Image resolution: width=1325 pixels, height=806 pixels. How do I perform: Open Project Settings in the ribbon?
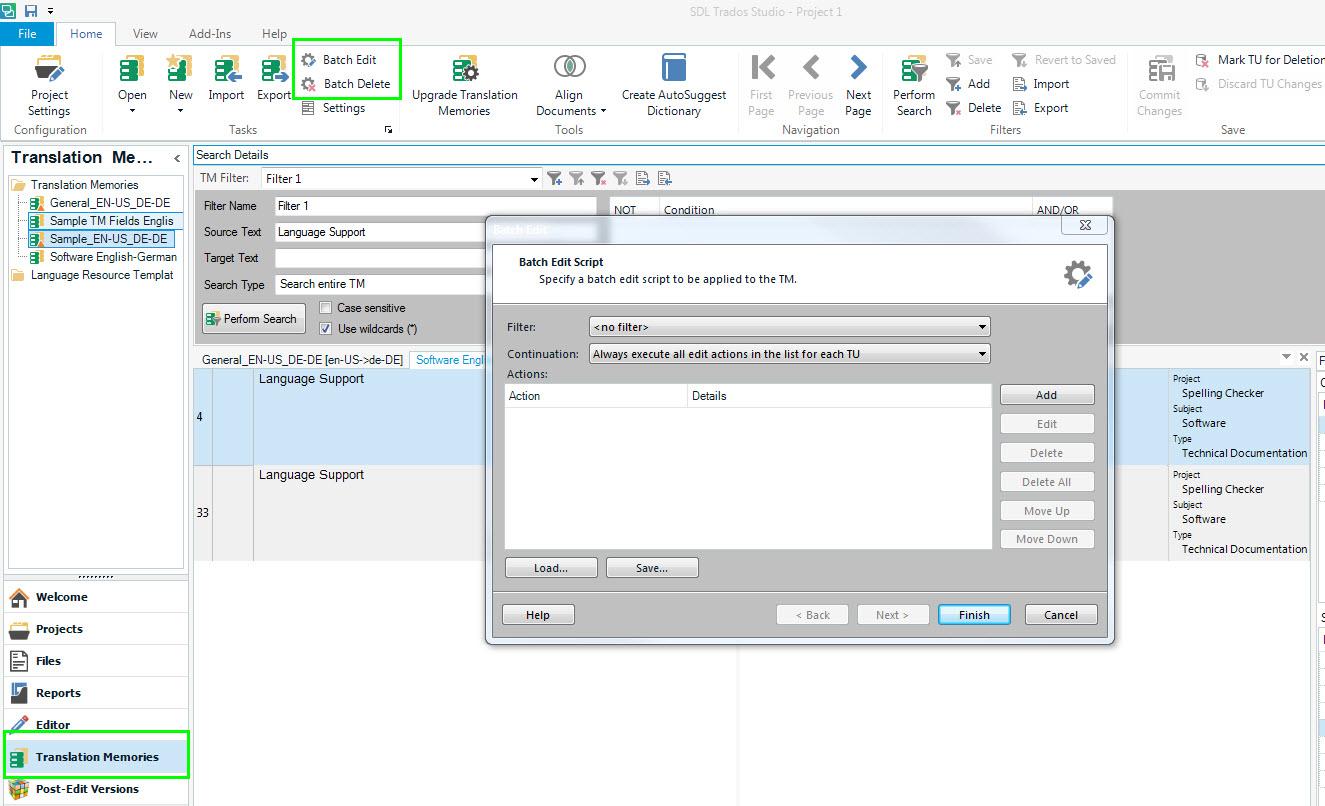click(x=49, y=86)
